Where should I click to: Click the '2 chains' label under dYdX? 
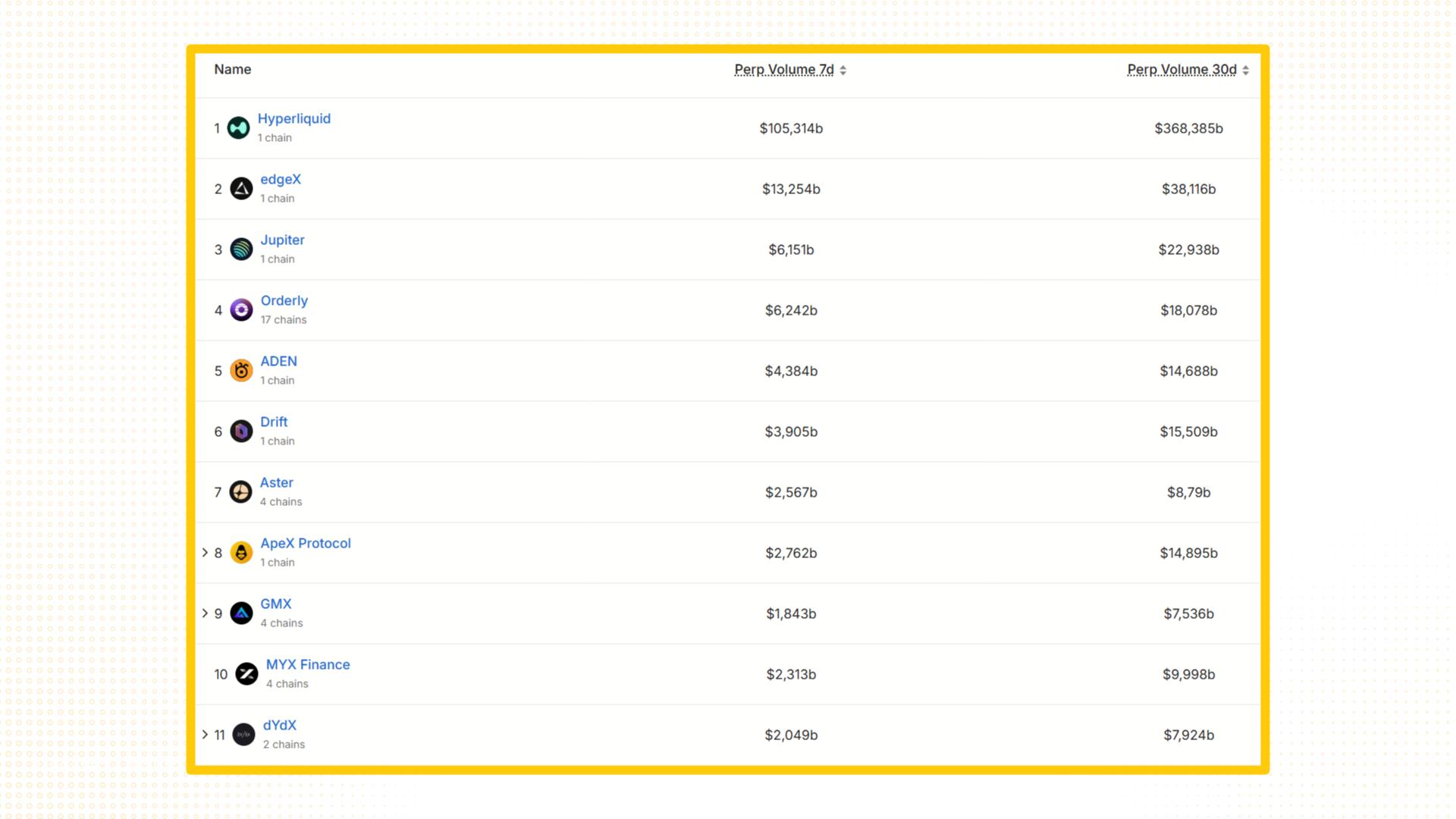tap(284, 745)
